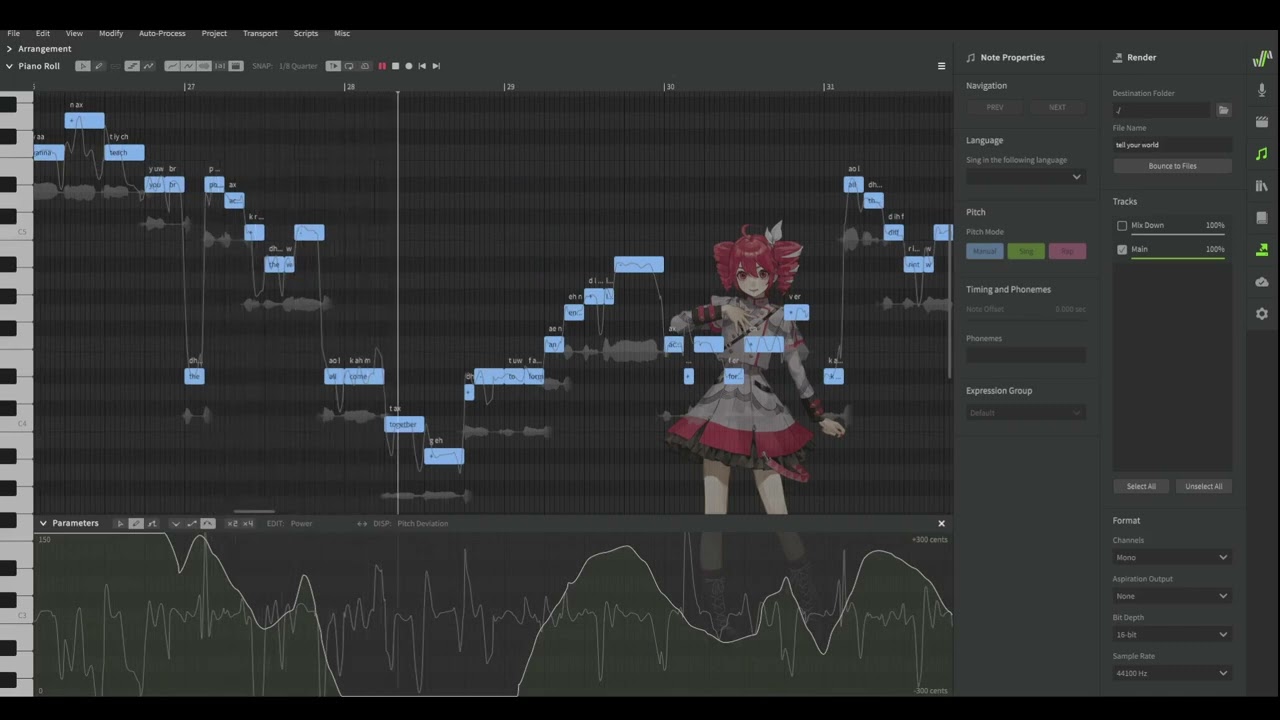Open the clapperboard side panel icon
The height and width of the screenshot is (720, 1280).
point(1262,122)
